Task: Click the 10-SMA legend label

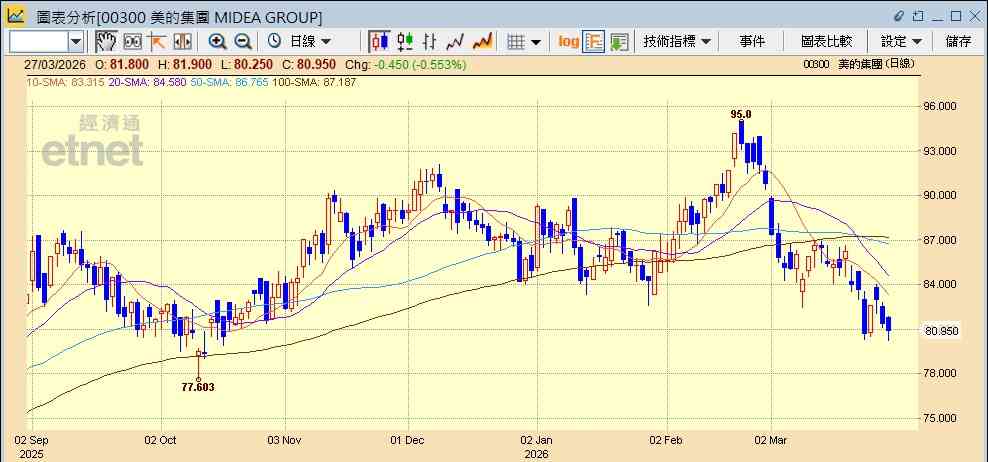Action: (66, 82)
